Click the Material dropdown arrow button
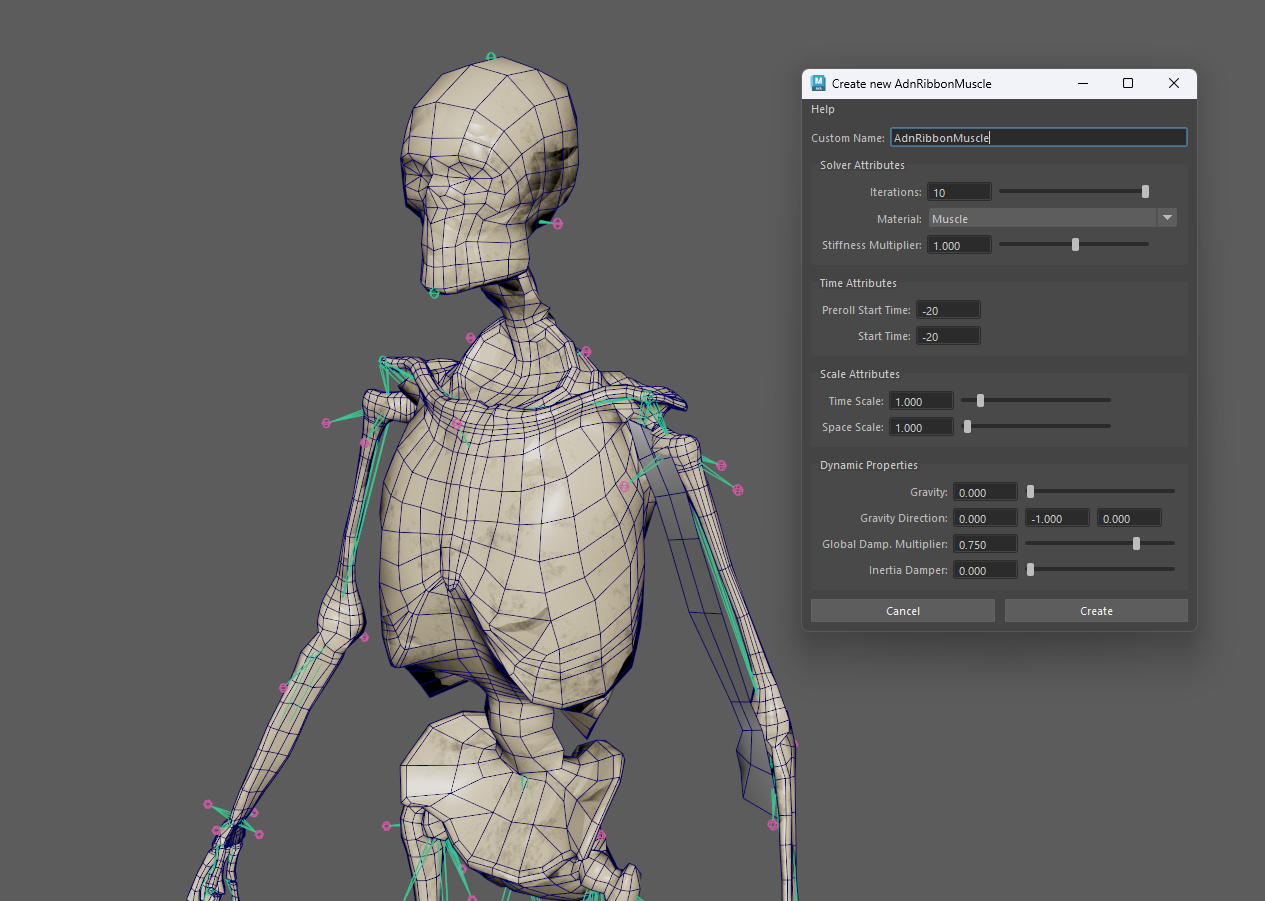The image size is (1265, 901). pyautogui.click(x=1166, y=218)
